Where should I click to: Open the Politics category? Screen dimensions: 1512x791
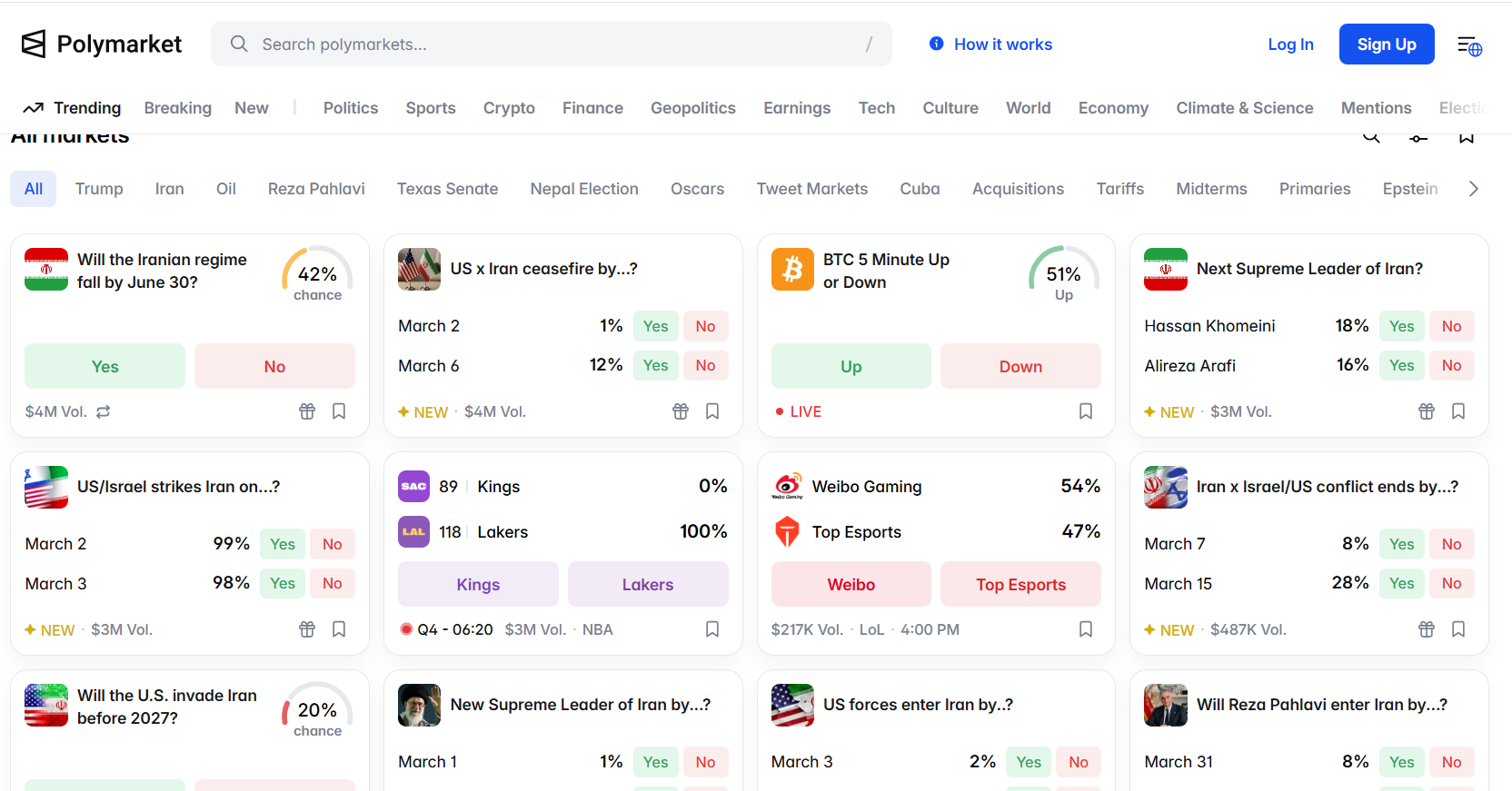[x=351, y=108]
